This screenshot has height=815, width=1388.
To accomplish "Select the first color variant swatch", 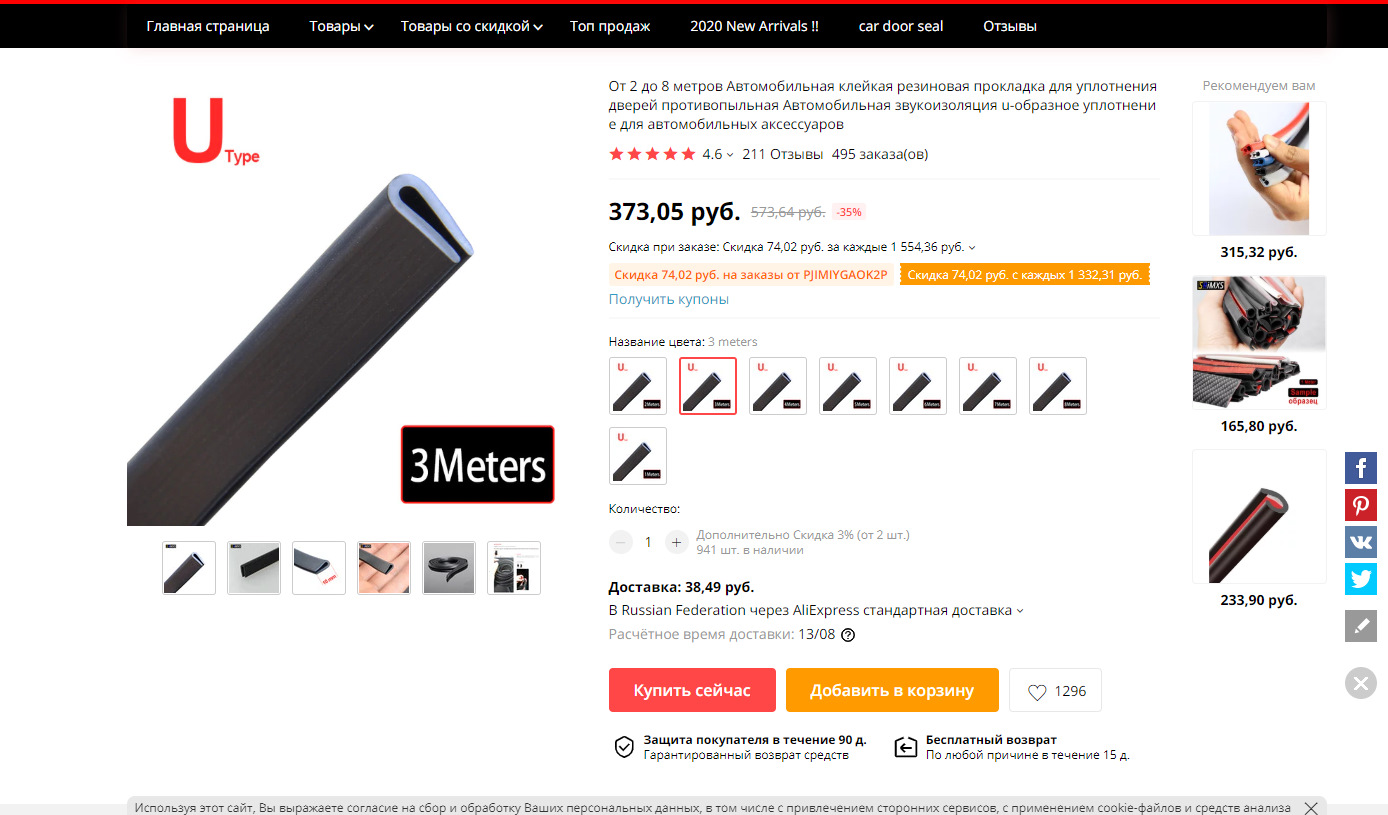I will (638, 386).
